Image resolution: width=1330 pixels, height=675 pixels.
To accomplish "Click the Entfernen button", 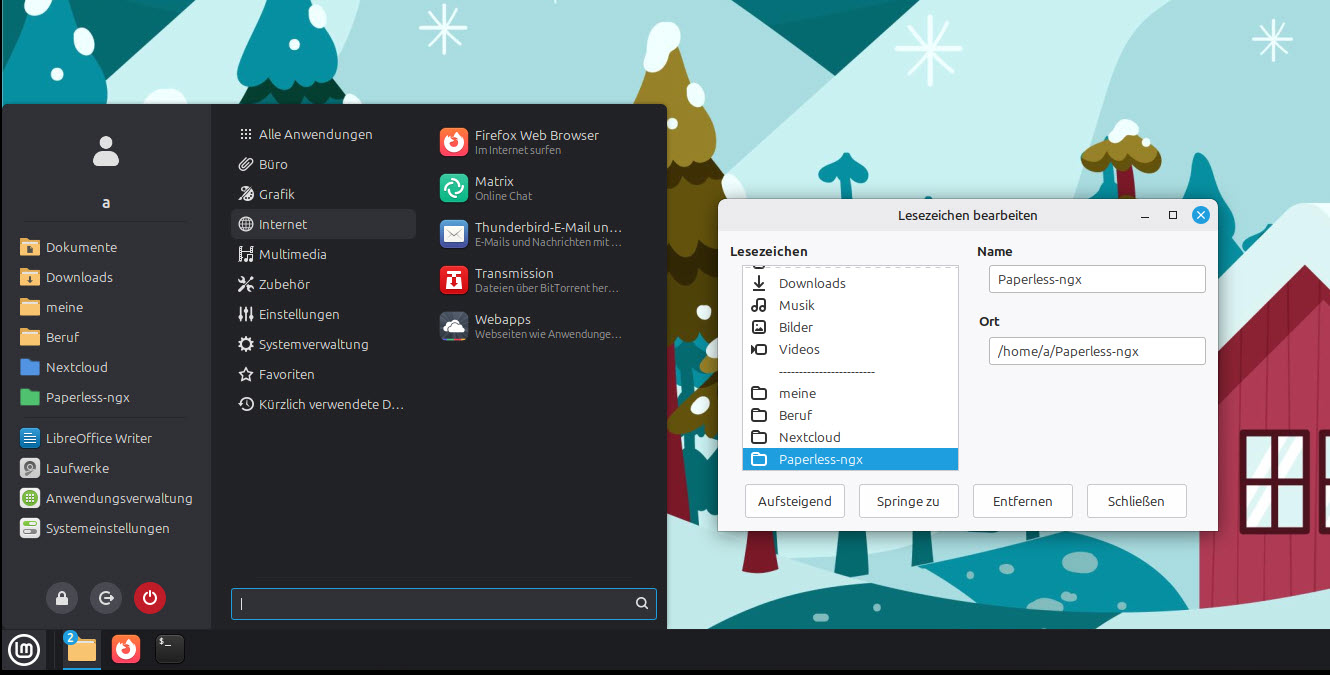I will pos(1022,501).
